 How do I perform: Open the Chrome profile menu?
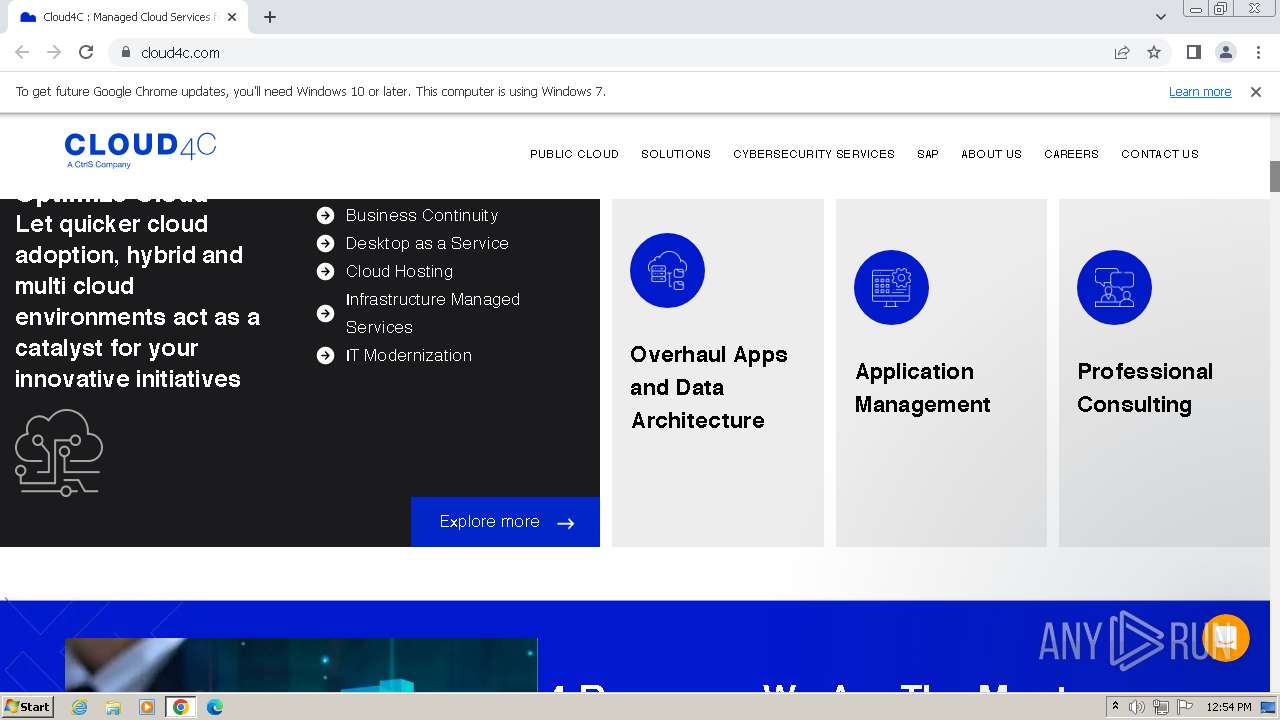(x=1225, y=52)
